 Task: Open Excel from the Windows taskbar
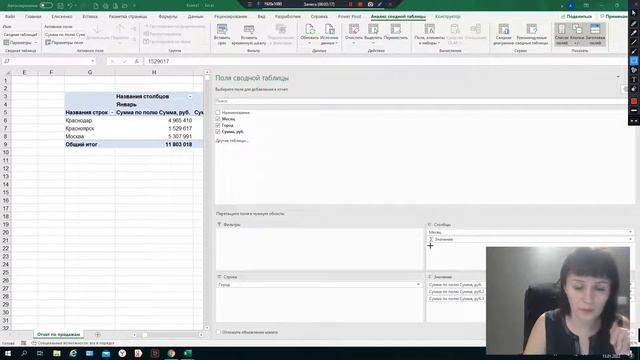pyautogui.click(x=187, y=353)
